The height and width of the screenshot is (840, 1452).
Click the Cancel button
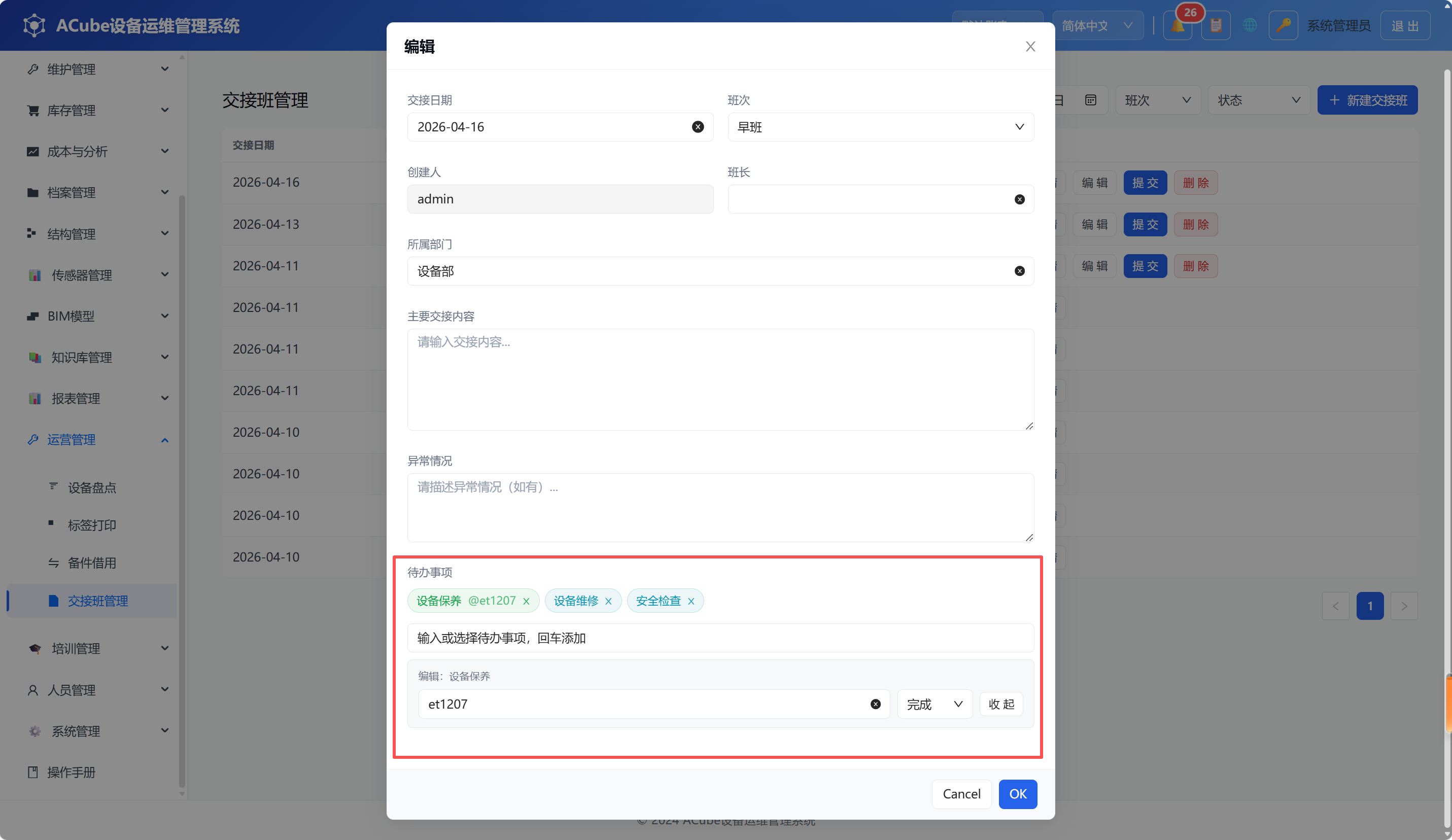961,794
